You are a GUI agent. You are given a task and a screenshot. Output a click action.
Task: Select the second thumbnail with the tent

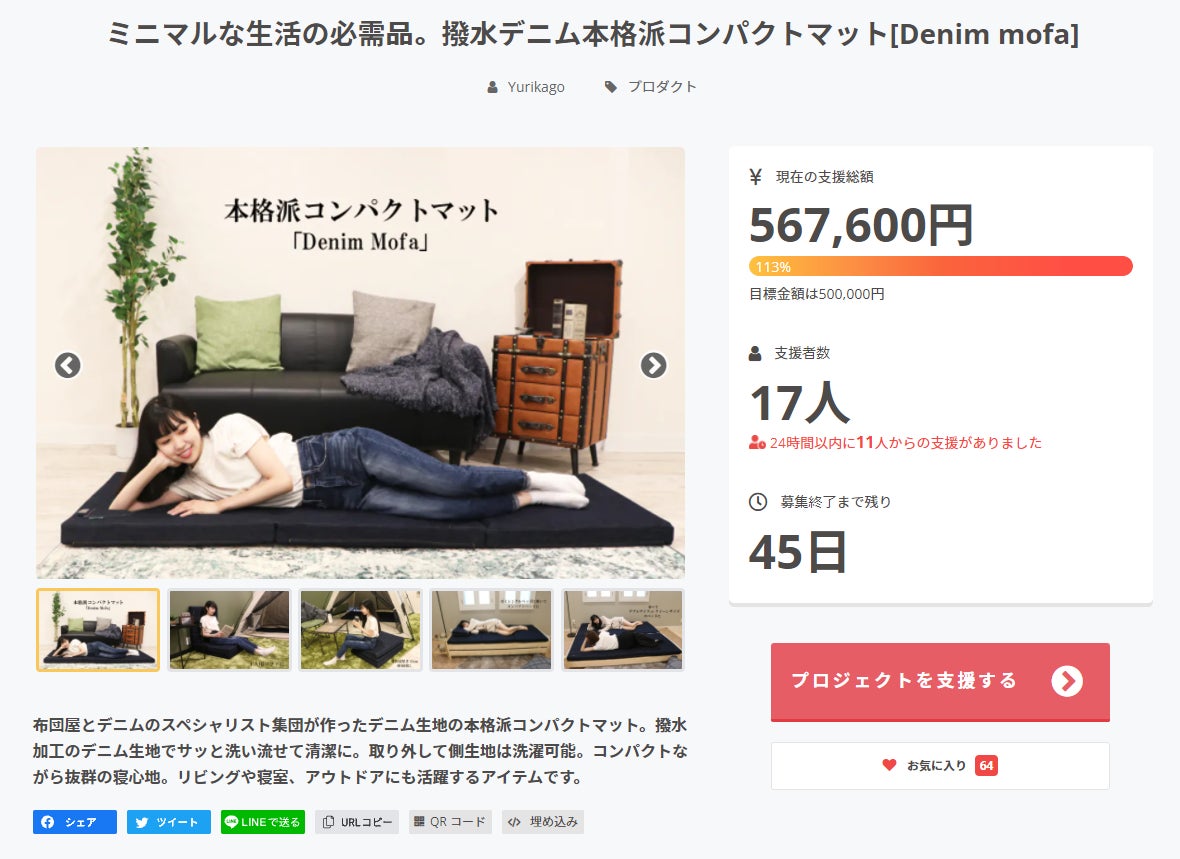(x=229, y=629)
